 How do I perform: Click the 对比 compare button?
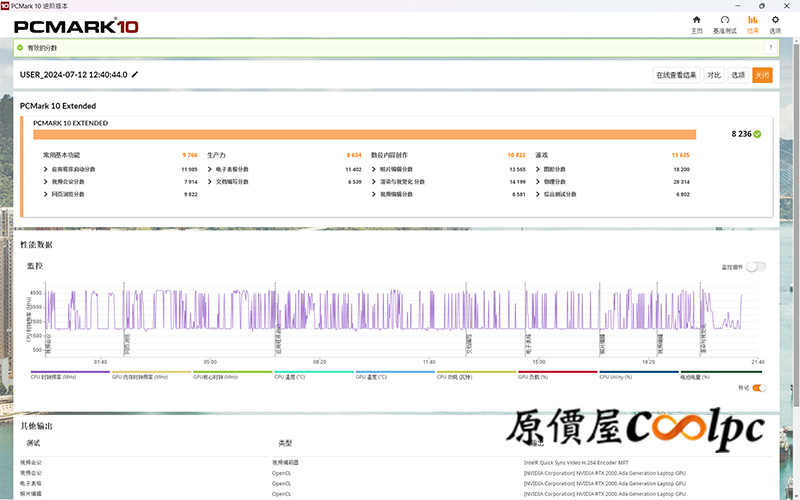coord(714,75)
